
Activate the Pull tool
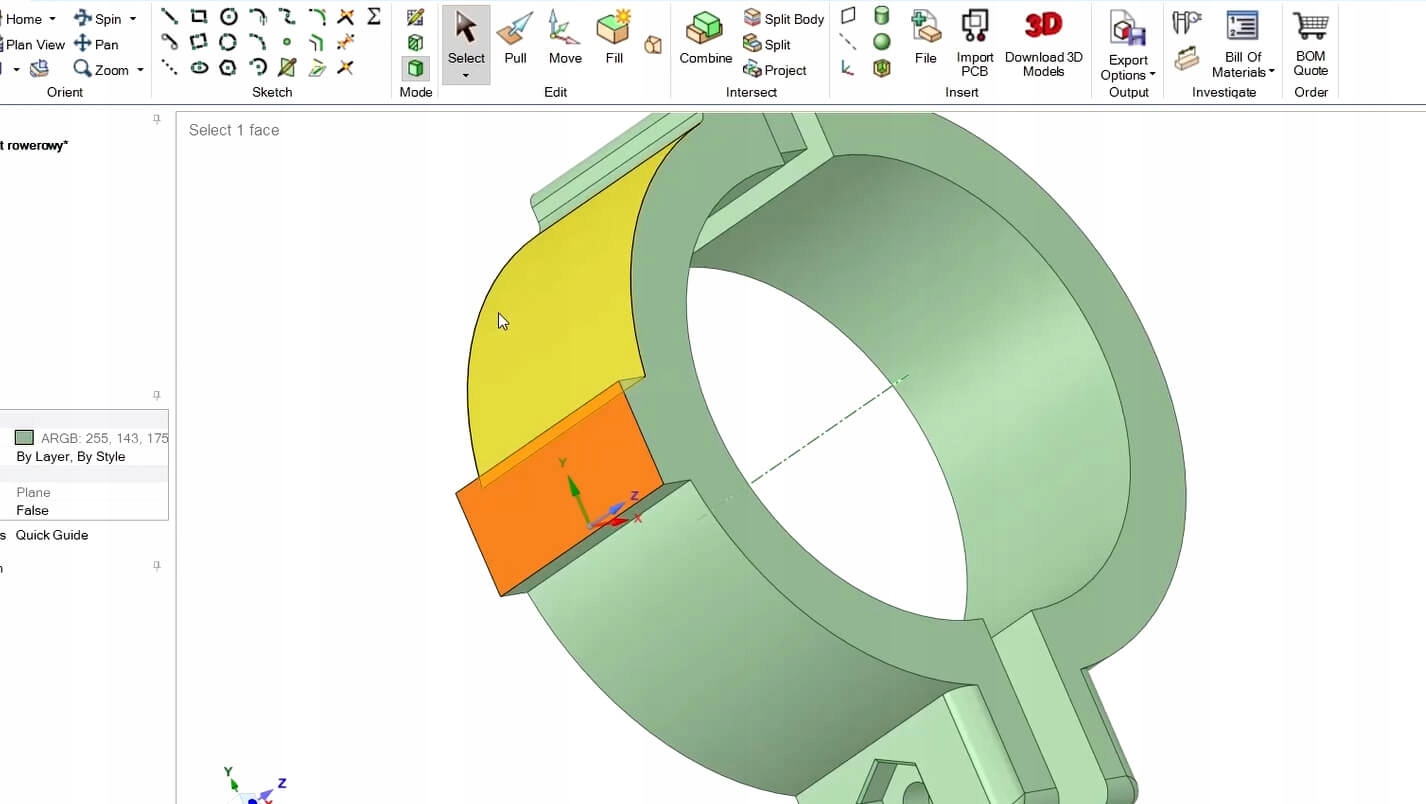(516, 39)
